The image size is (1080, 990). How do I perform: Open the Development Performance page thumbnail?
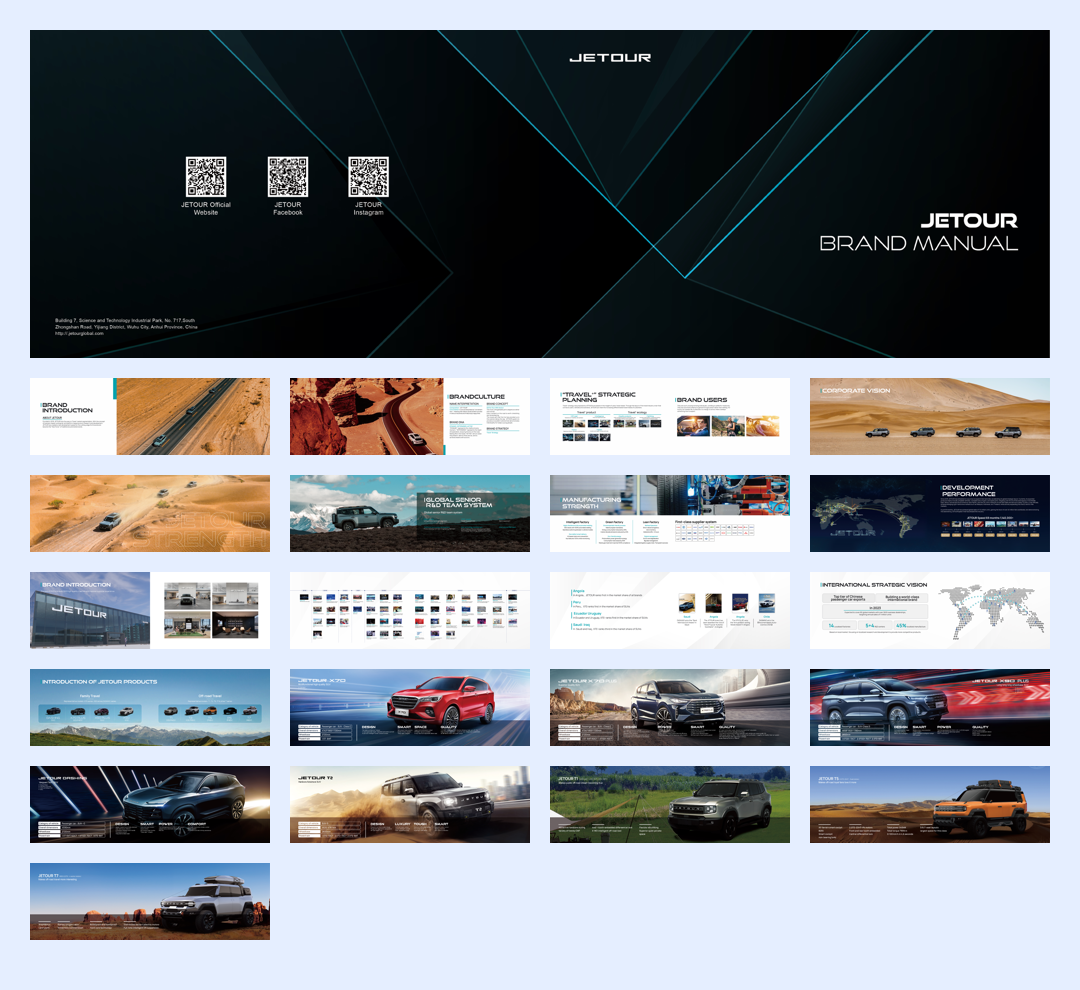click(x=930, y=513)
